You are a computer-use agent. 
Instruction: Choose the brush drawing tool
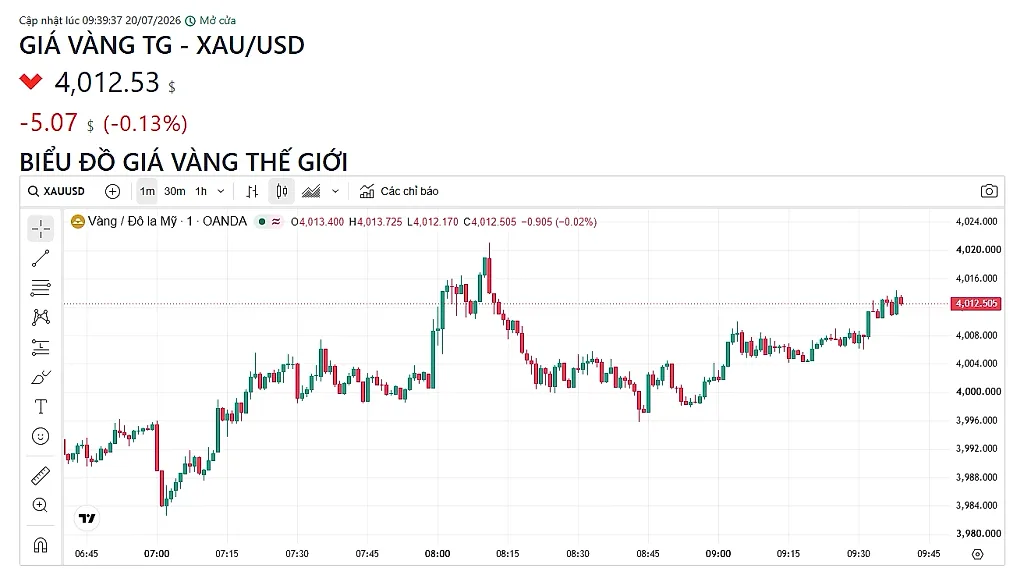coord(40,377)
